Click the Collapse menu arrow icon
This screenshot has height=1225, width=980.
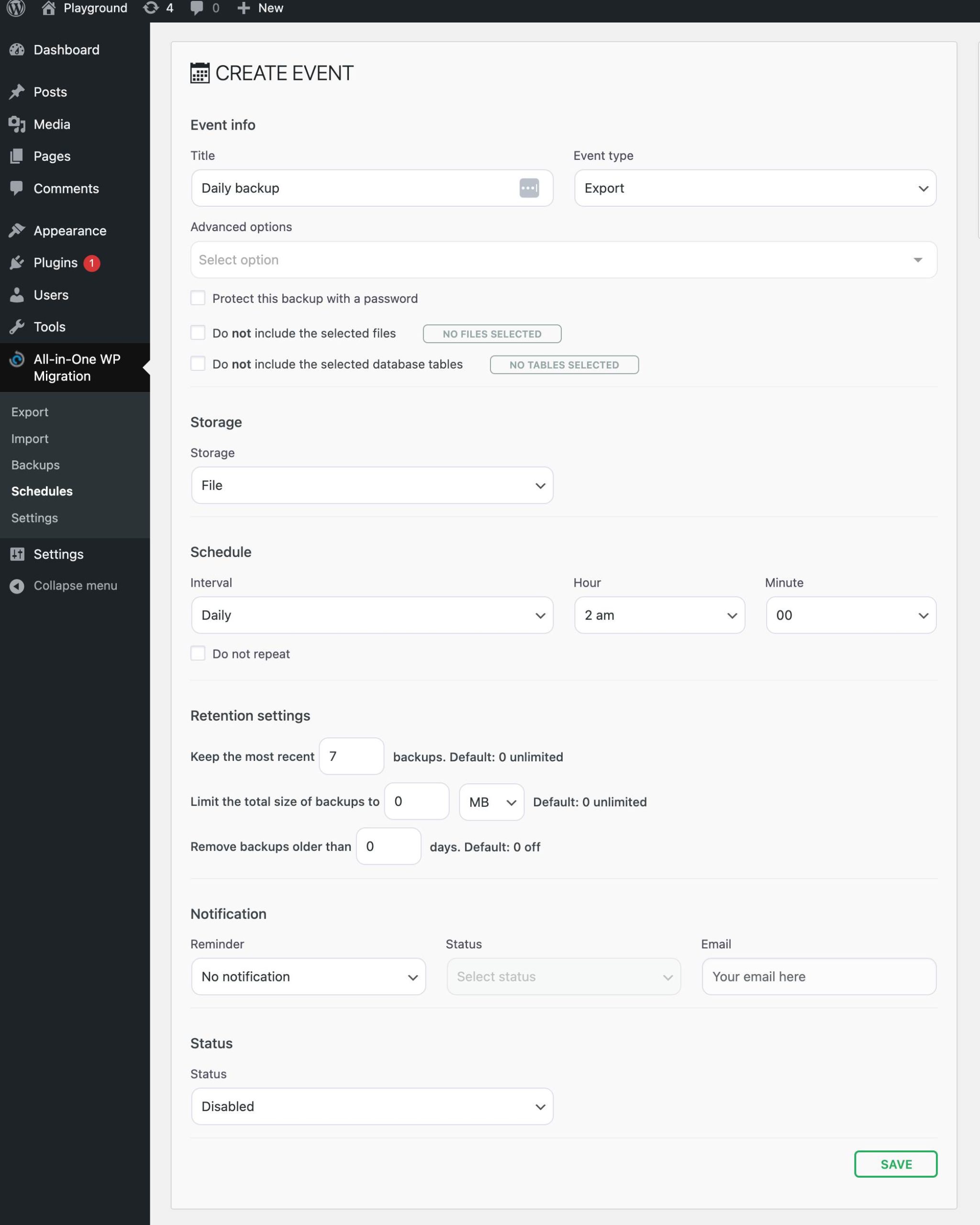pyautogui.click(x=17, y=586)
